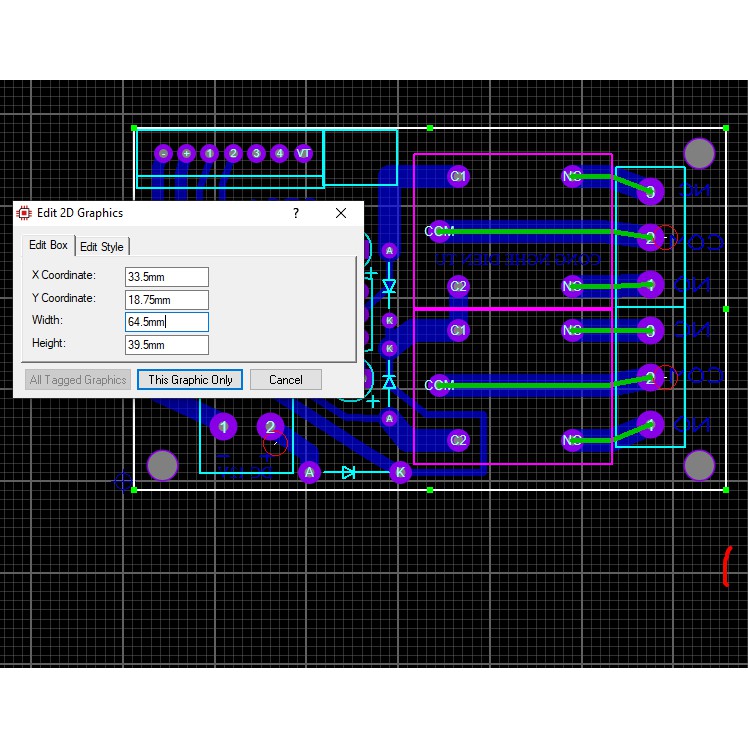Click the bottom-left gray mounting hole
Image resolution: width=748 pixels, height=748 pixels.
(x=162, y=464)
